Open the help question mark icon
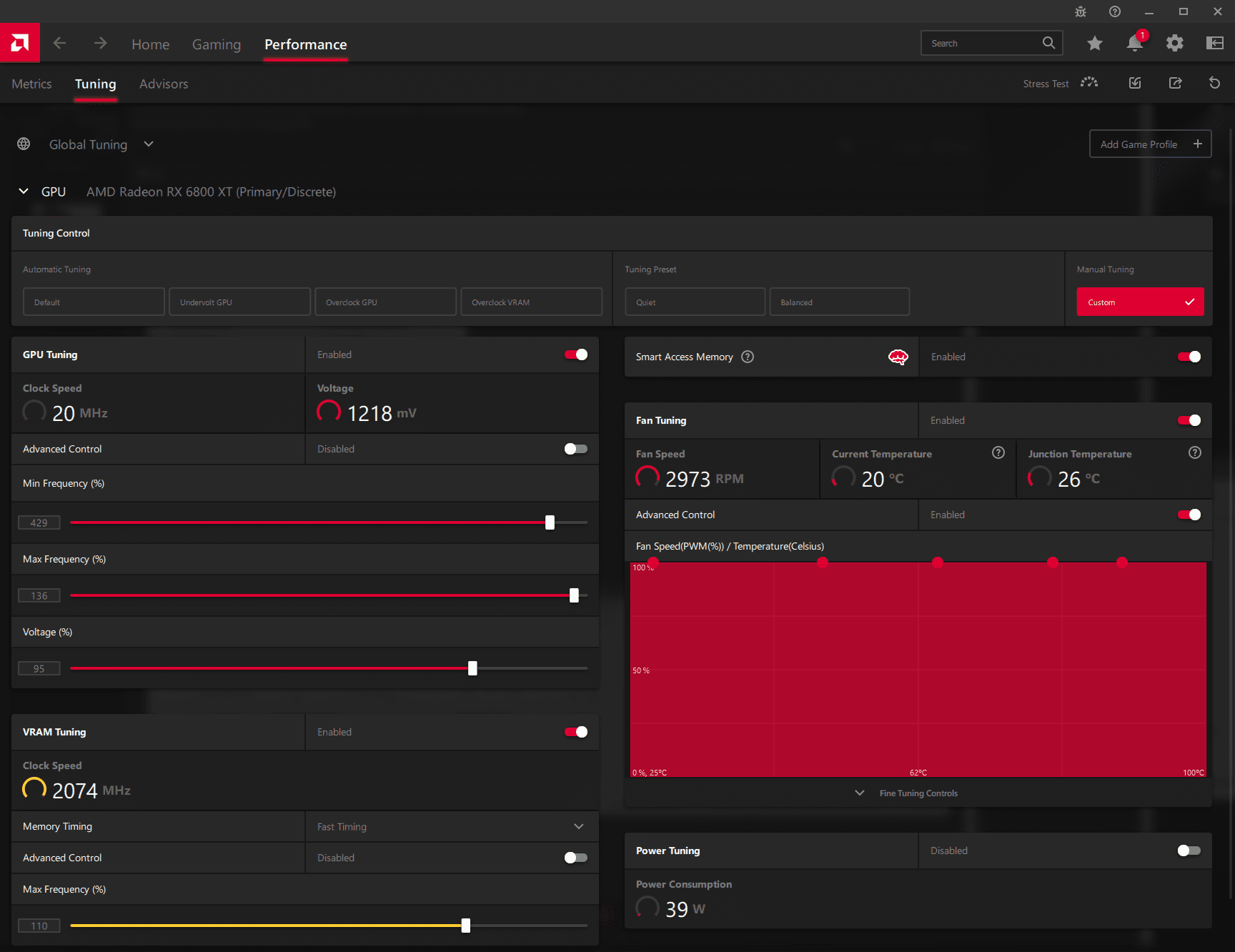 click(x=1115, y=11)
